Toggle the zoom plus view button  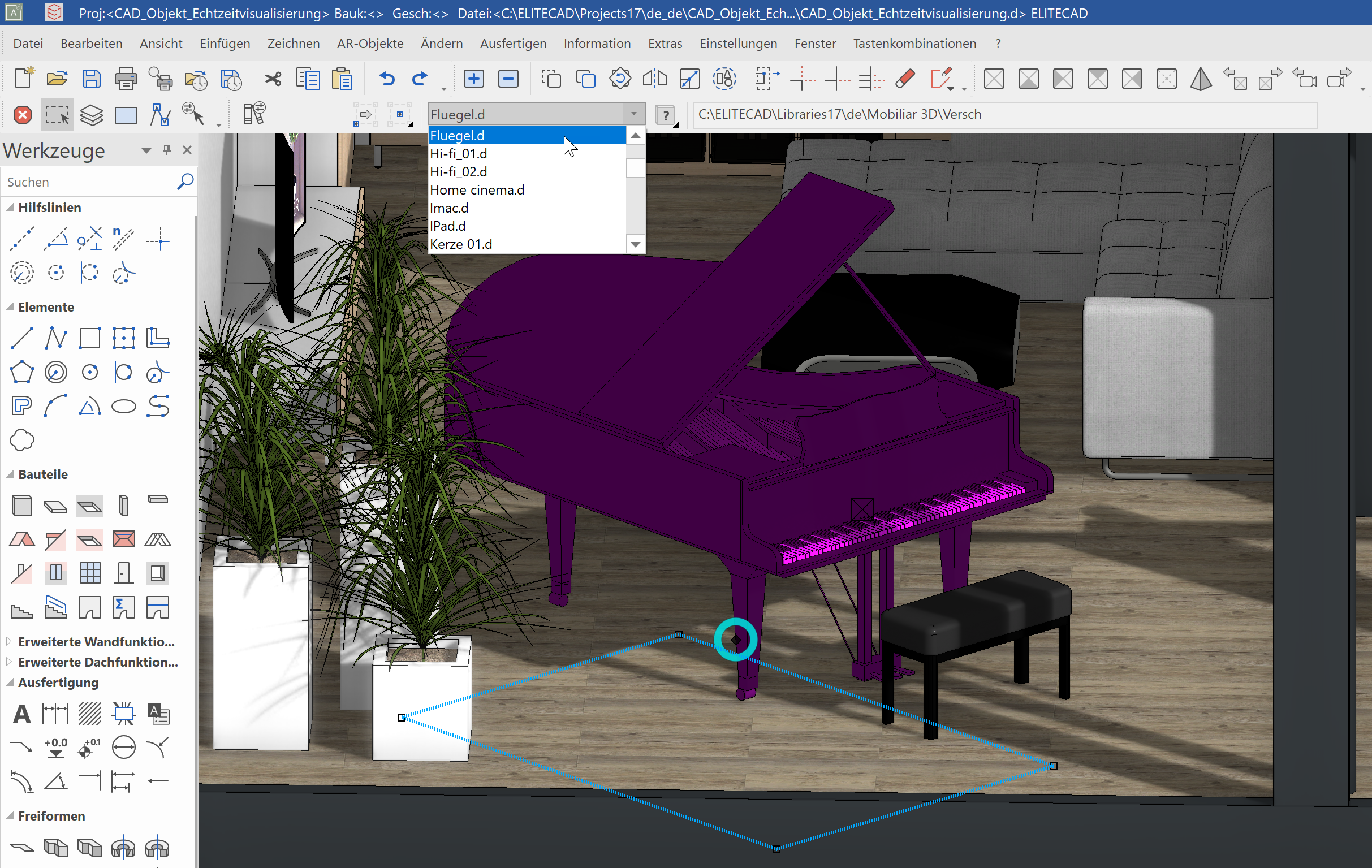pos(473,78)
